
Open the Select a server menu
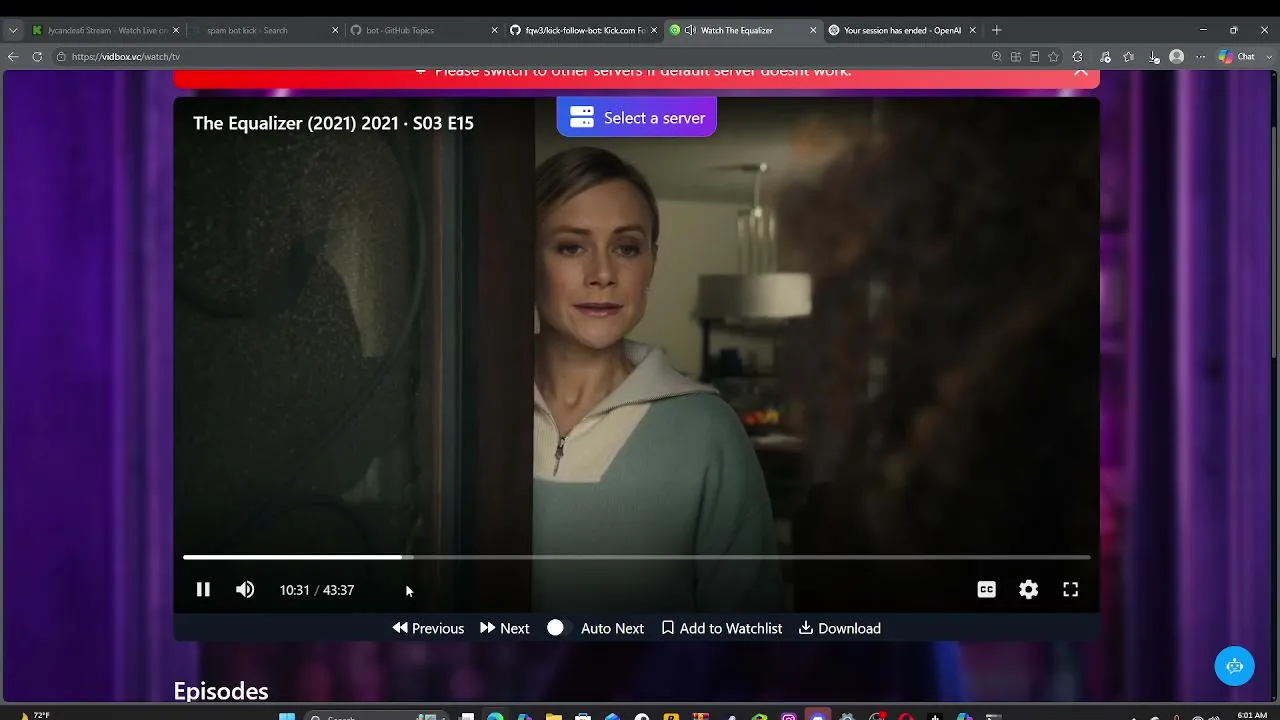click(637, 118)
